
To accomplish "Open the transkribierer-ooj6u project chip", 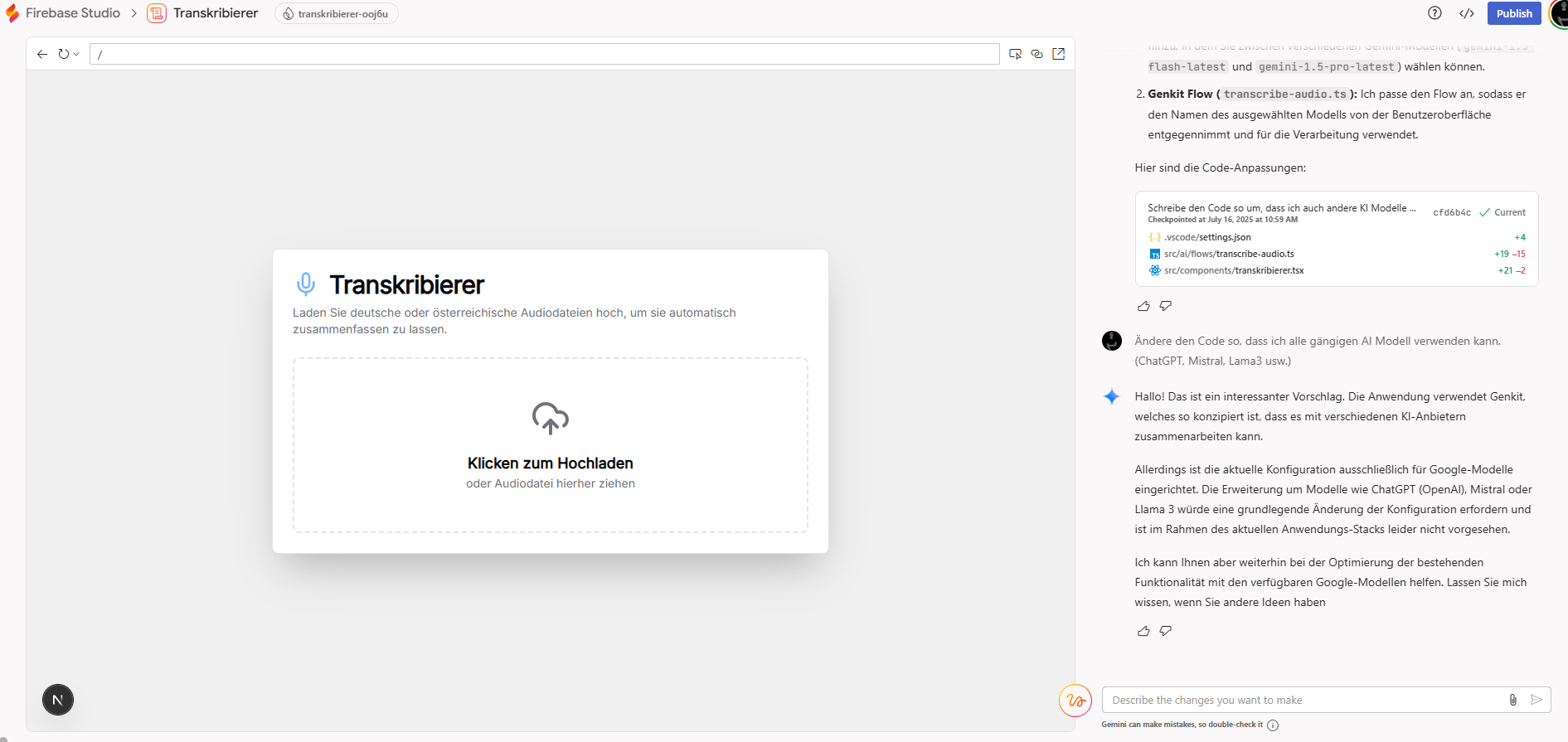I will [337, 14].
